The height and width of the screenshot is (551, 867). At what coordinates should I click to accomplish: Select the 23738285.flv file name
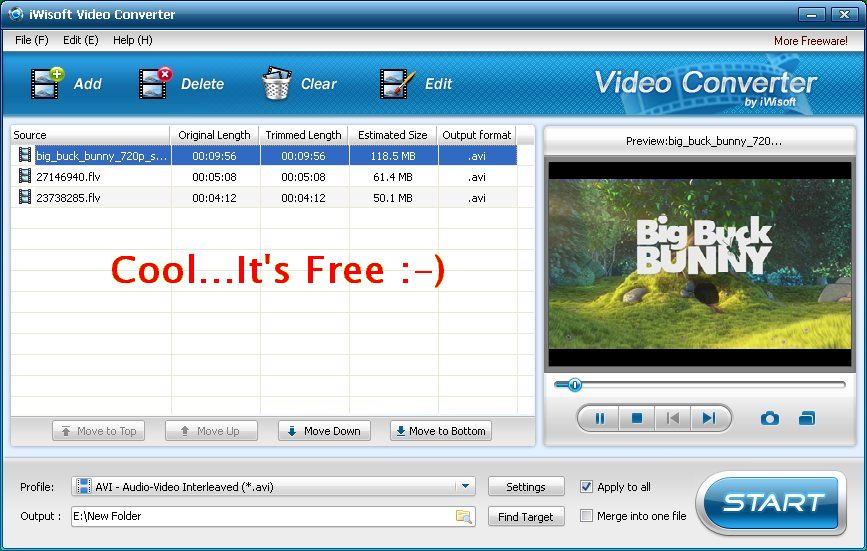68,197
